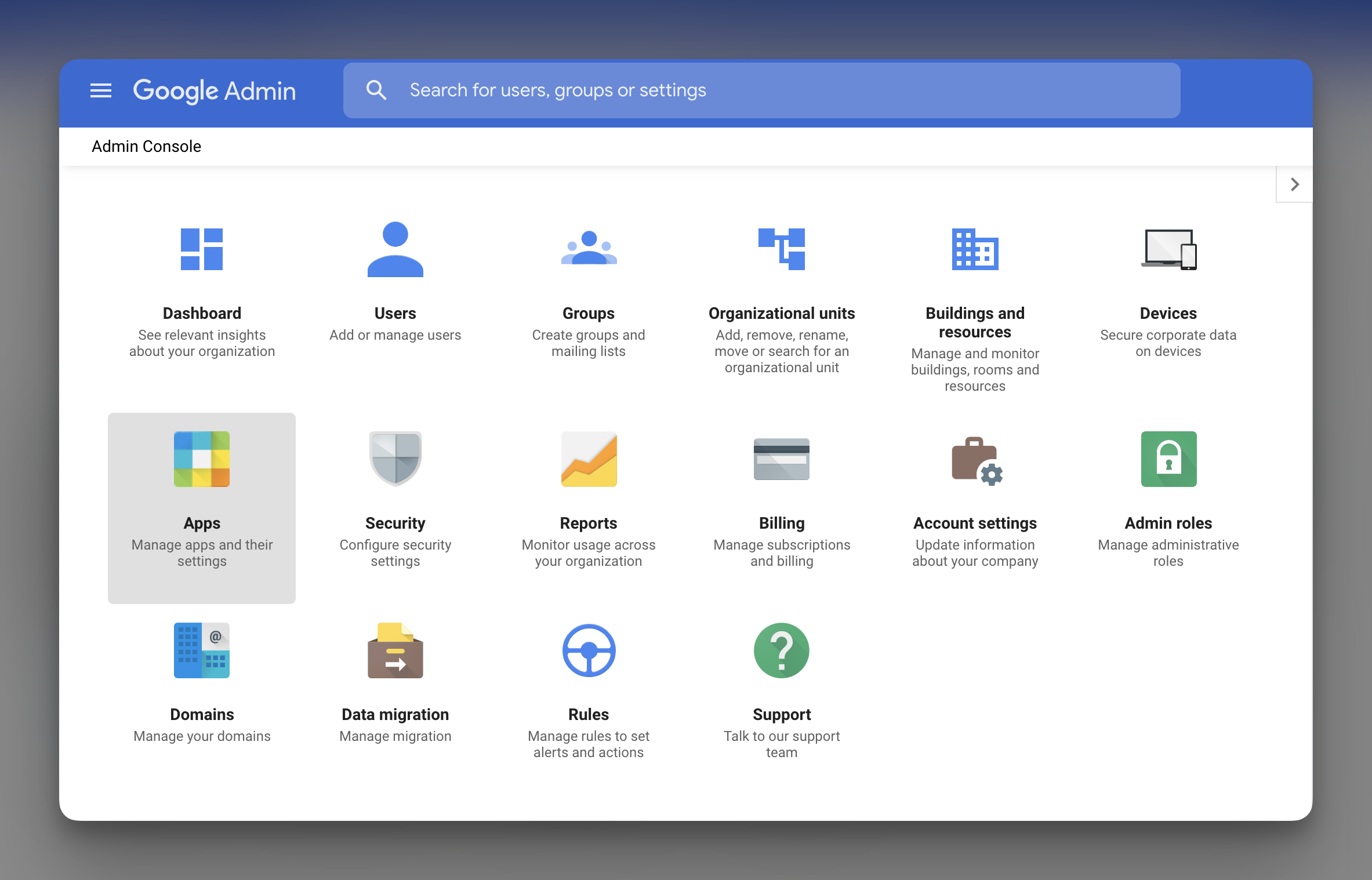Open the Apps colorful grid icon
Image resolution: width=1372 pixels, height=880 pixels.
coord(202,459)
